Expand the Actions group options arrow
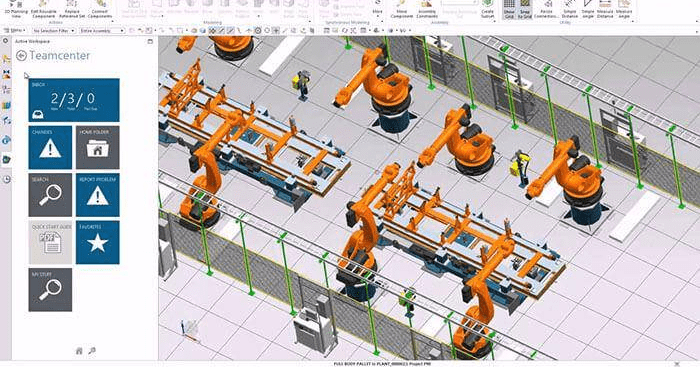Image resolution: width=700 pixels, height=367 pixels. pyautogui.click(x=111, y=22)
